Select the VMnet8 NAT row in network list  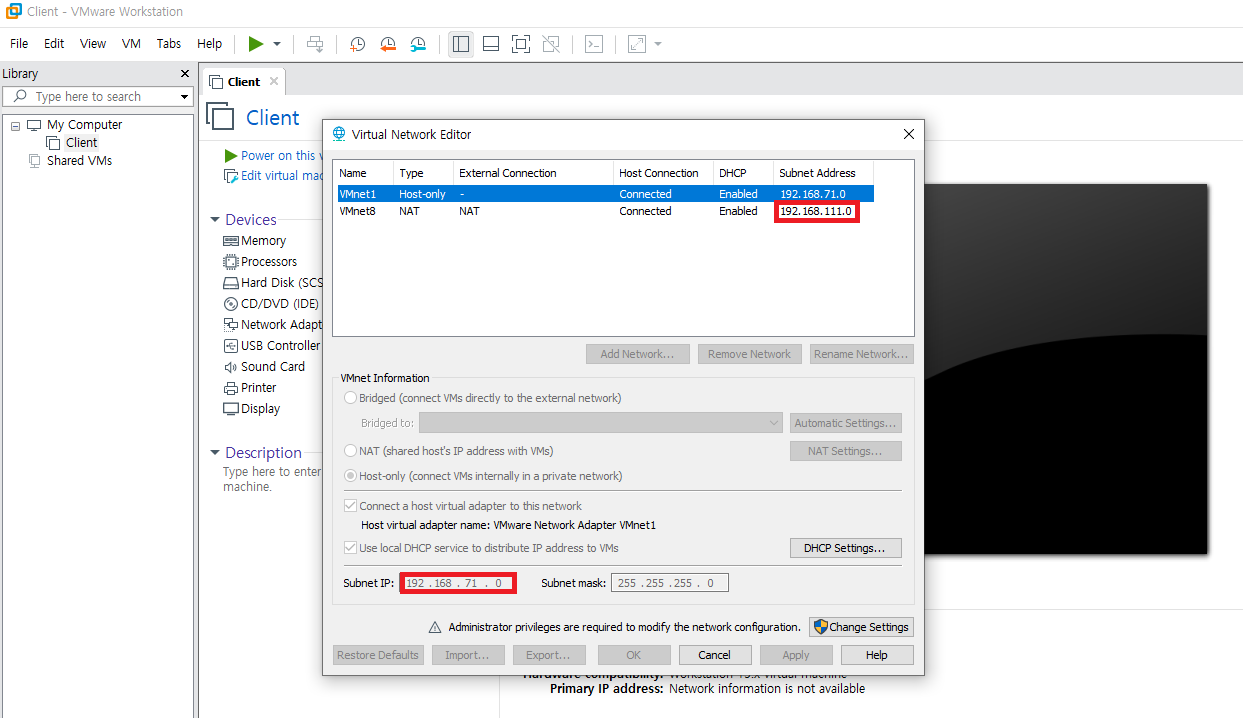tap(605, 211)
